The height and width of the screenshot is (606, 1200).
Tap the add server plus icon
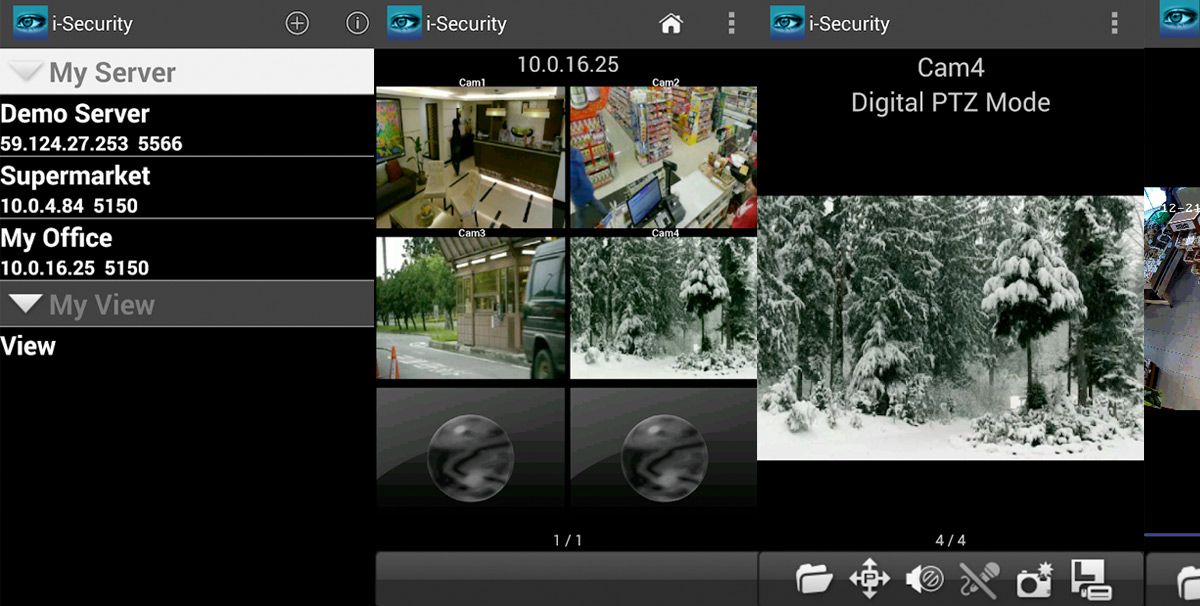297,23
